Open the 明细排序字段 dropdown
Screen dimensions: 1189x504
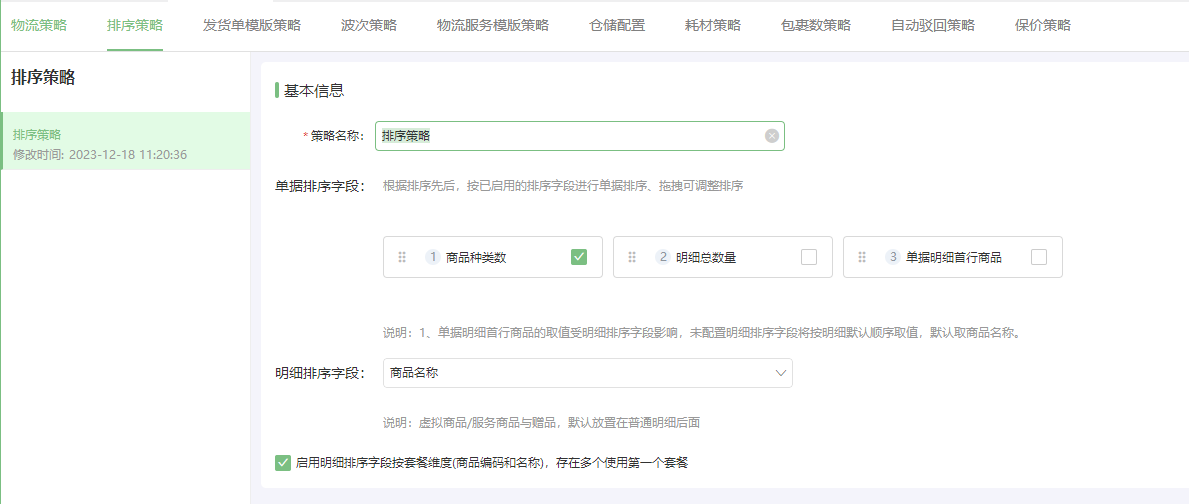[x=588, y=373]
